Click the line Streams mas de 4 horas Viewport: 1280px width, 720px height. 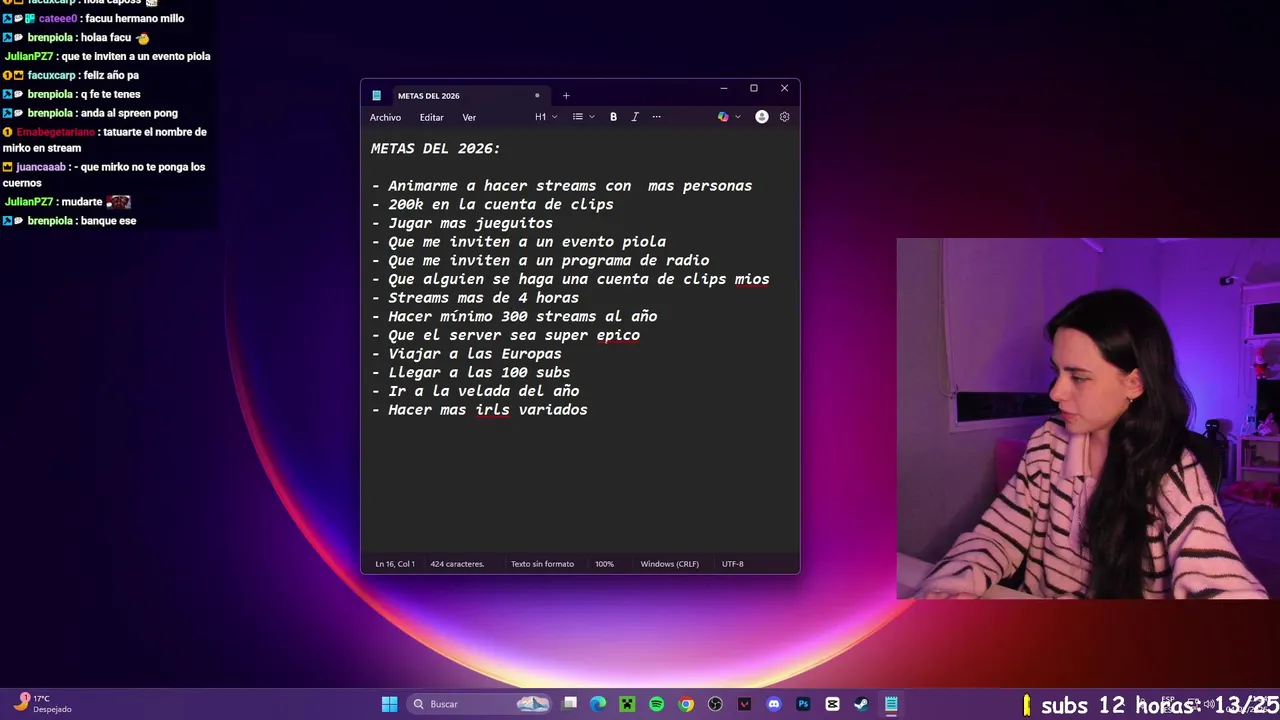[x=475, y=298]
